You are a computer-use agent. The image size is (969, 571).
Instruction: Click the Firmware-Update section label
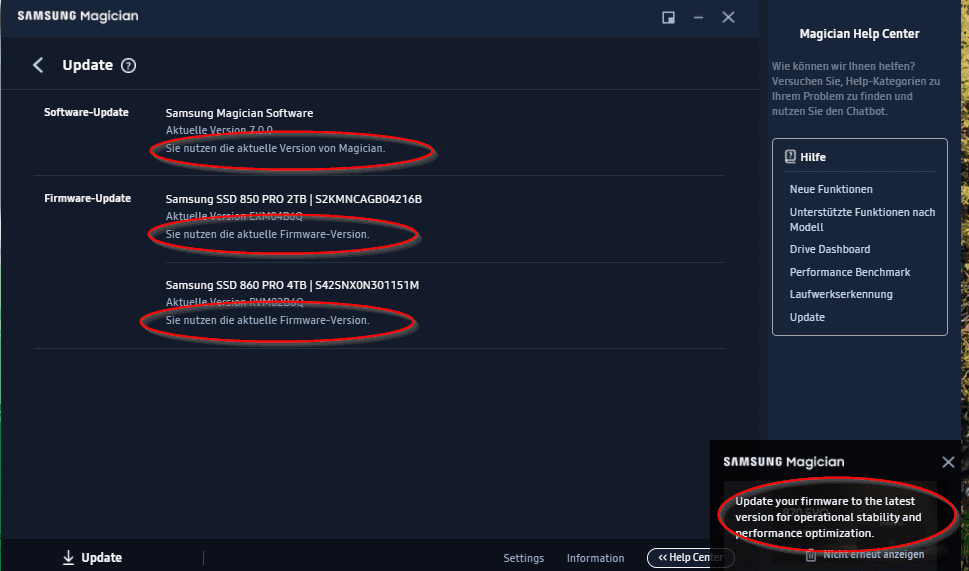[87, 198]
